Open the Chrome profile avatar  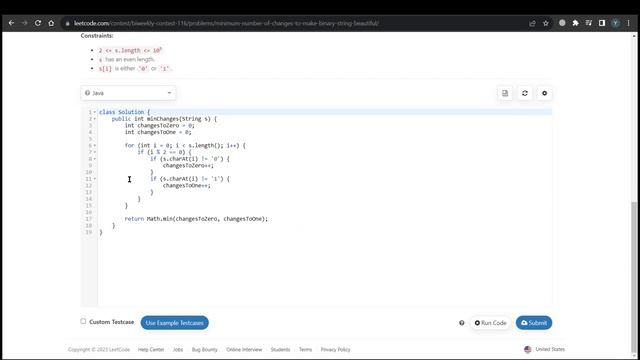[616, 23]
